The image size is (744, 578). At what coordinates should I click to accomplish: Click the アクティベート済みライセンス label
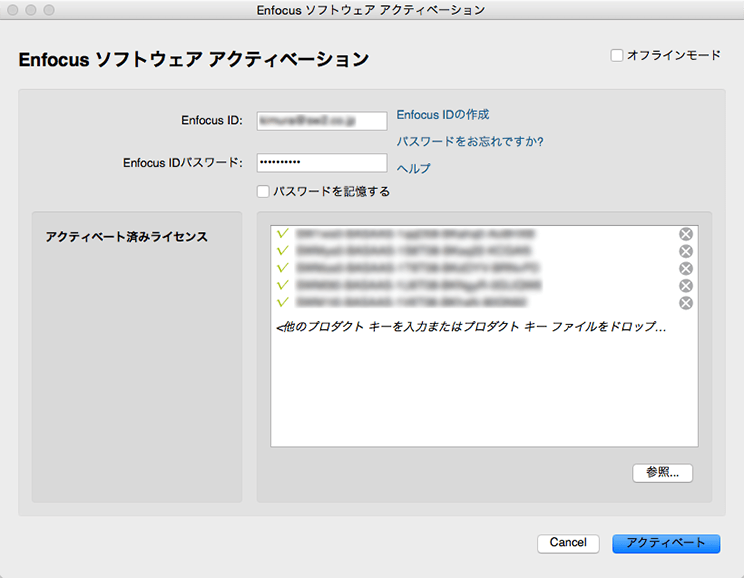click(x=126, y=237)
